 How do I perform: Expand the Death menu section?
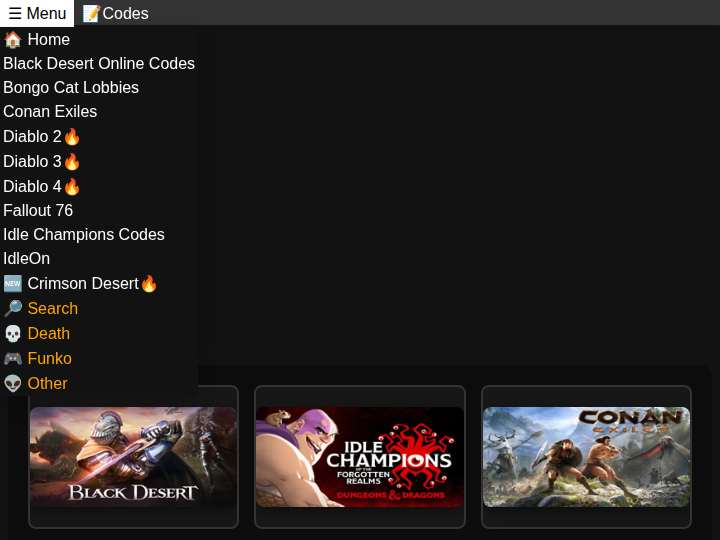[48, 334]
